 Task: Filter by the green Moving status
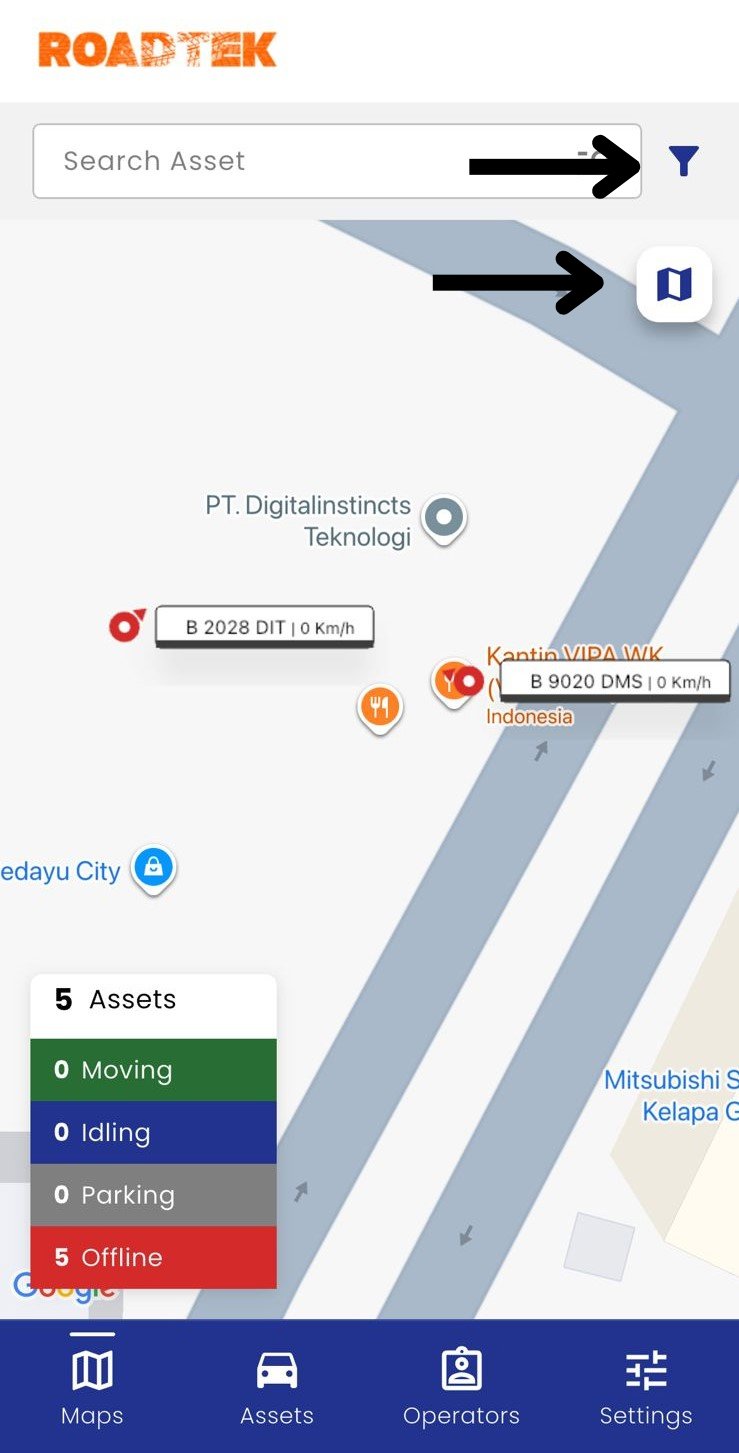[153, 1070]
